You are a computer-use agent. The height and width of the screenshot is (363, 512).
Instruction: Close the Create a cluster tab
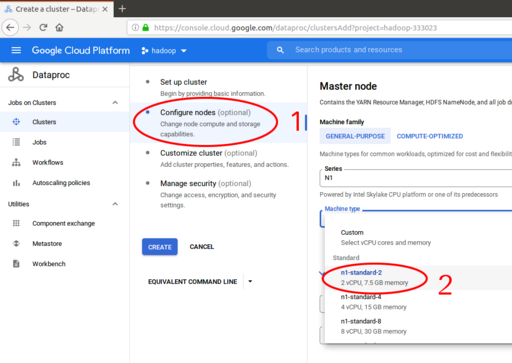click(x=105, y=9)
